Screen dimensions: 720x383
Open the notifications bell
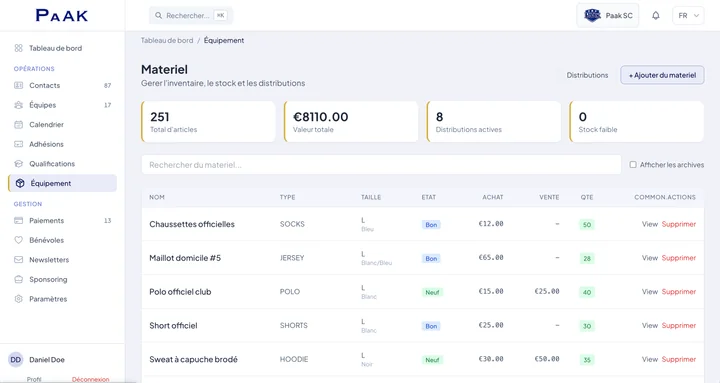(x=656, y=16)
